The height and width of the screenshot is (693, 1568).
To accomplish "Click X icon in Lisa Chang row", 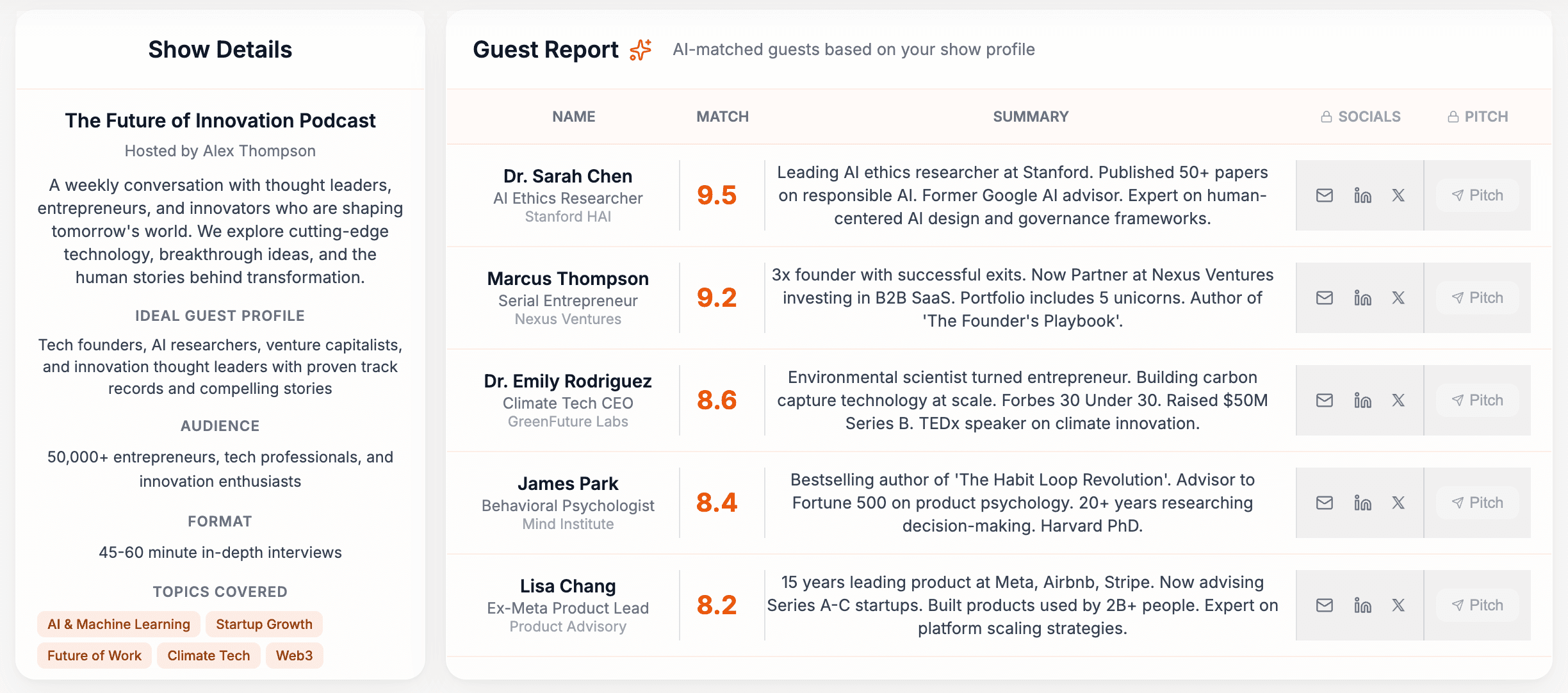I will click(1398, 605).
